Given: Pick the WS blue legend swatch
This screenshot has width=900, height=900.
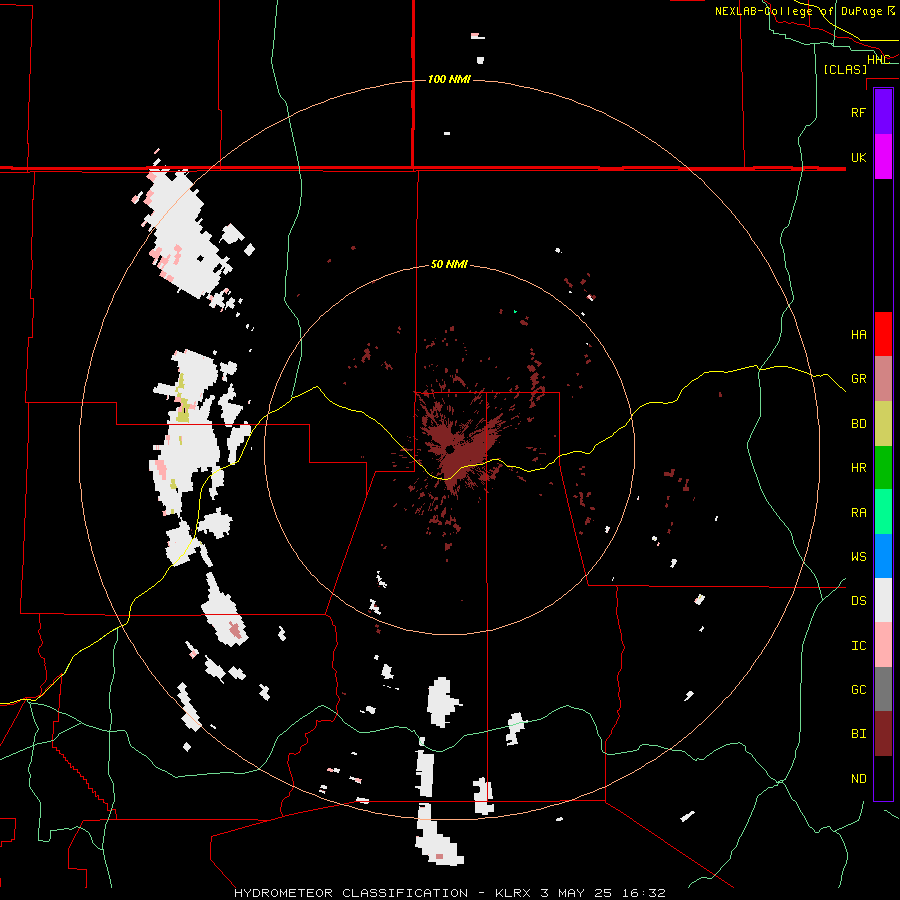Looking at the screenshot, I should pos(883,556).
